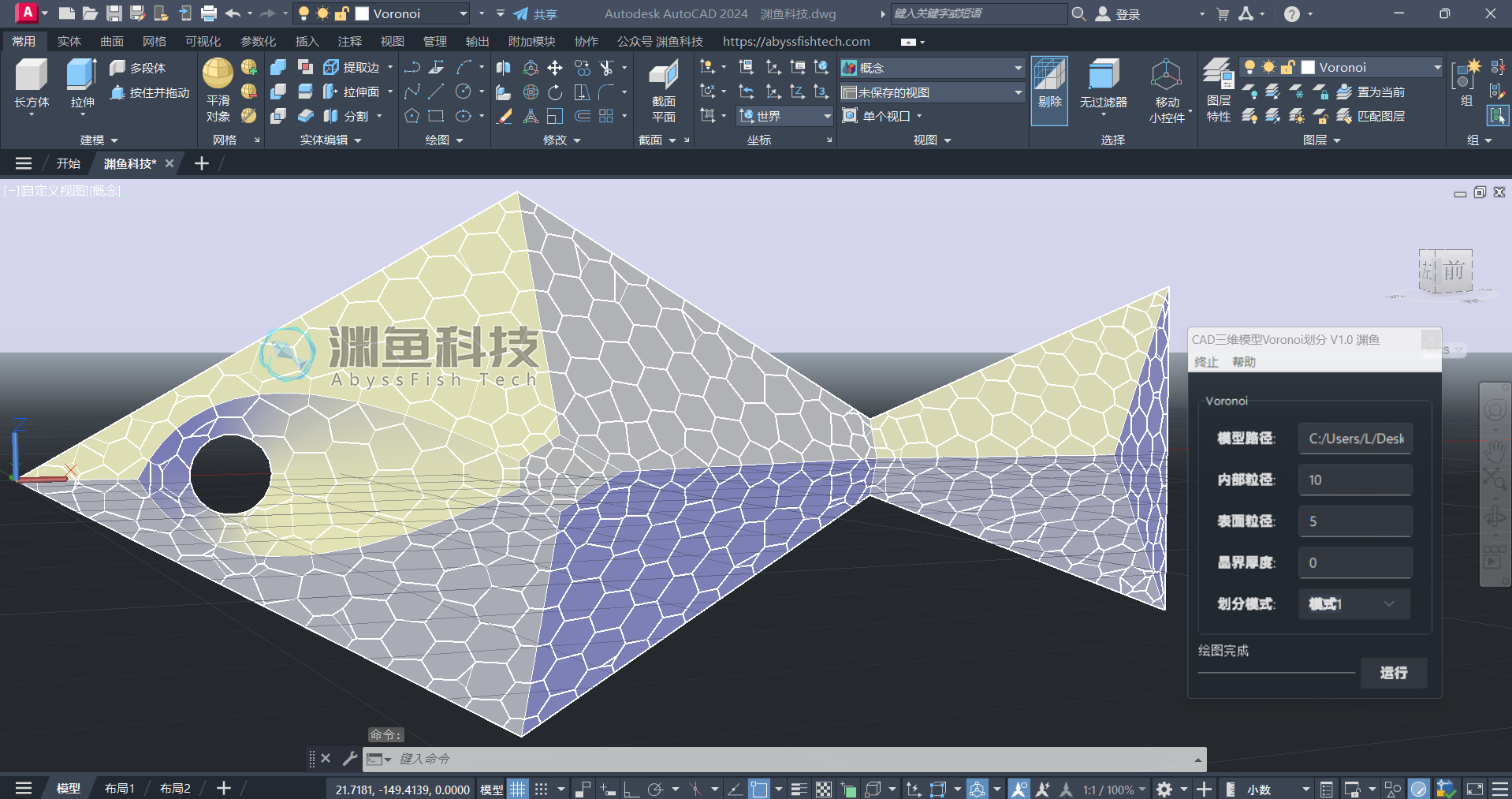Click 终止 in the Voronoi plugin window
Image resolution: width=1512 pixels, height=799 pixels.
click(1206, 362)
